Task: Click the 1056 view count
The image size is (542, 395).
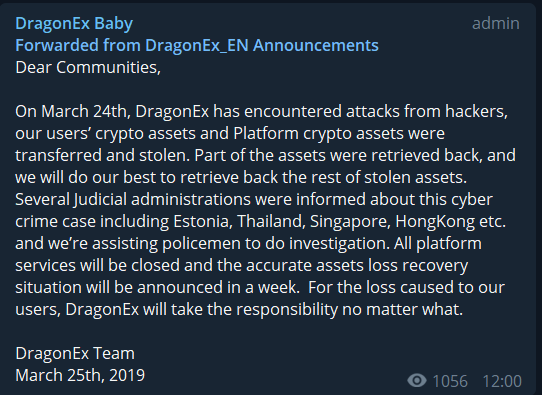Action: [450, 381]
